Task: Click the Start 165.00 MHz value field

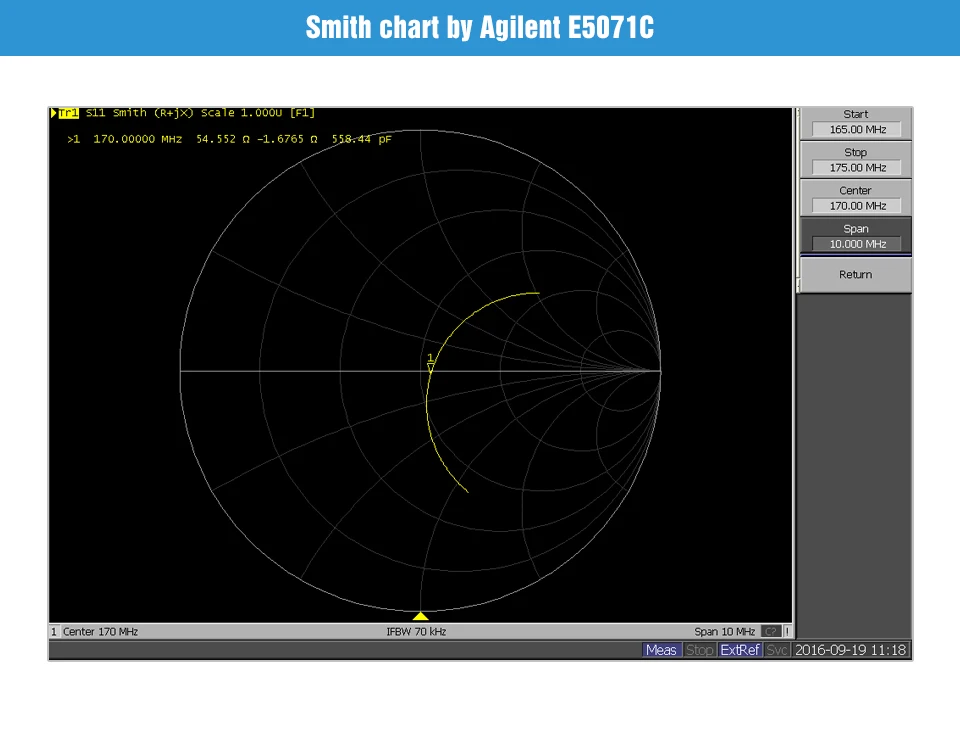Action: (x=857, y=129)
